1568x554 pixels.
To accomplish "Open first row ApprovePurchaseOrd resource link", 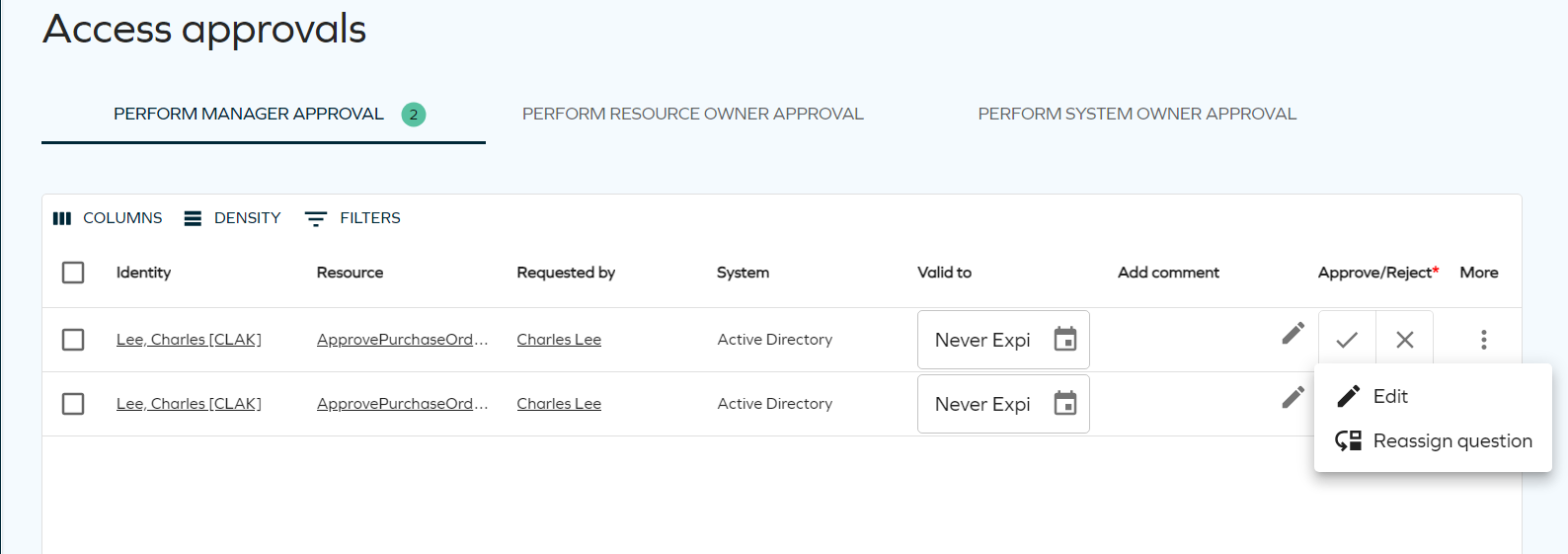I will (x=402, y=340).
